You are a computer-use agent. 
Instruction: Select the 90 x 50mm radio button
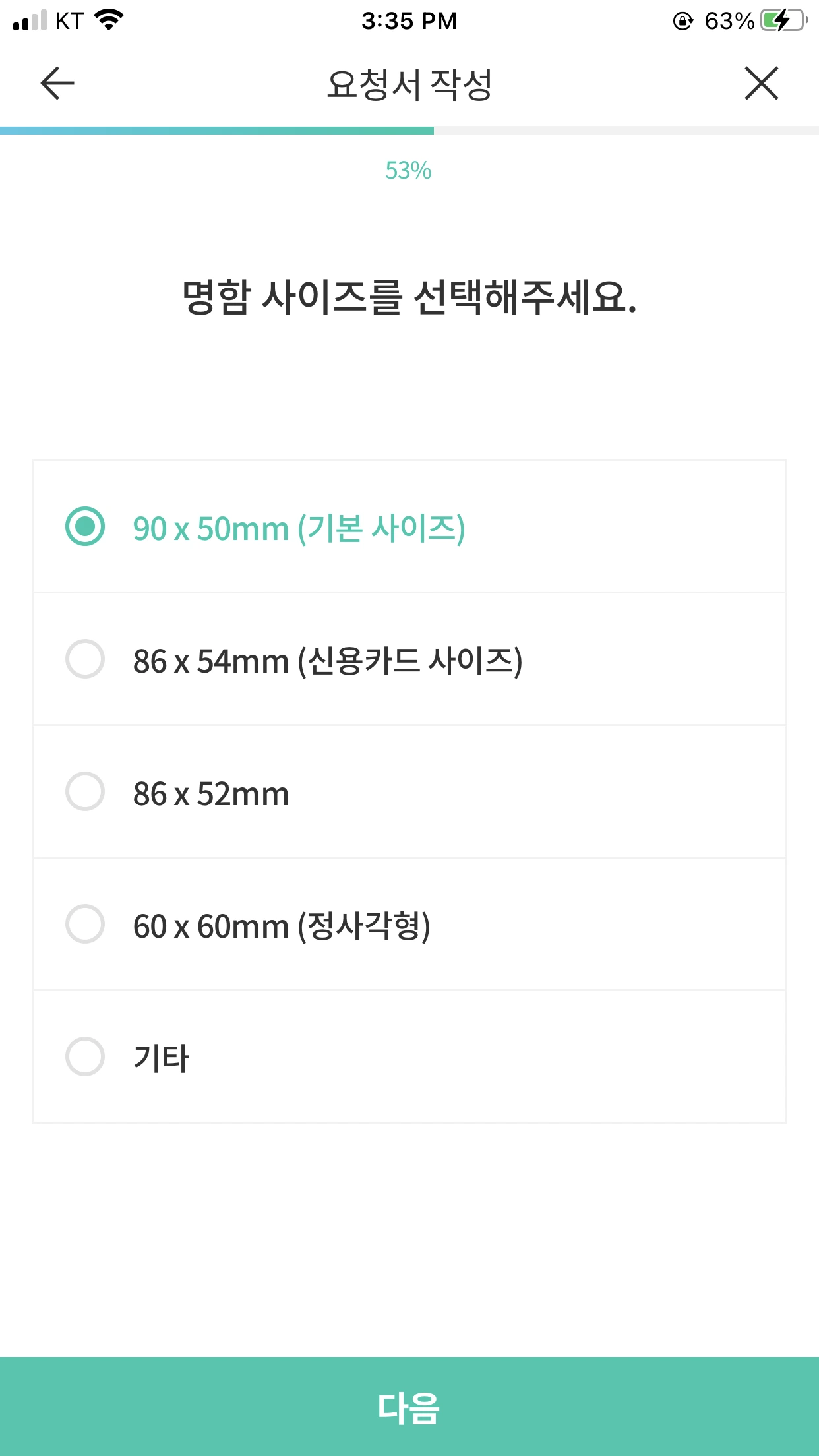point(85,526)
